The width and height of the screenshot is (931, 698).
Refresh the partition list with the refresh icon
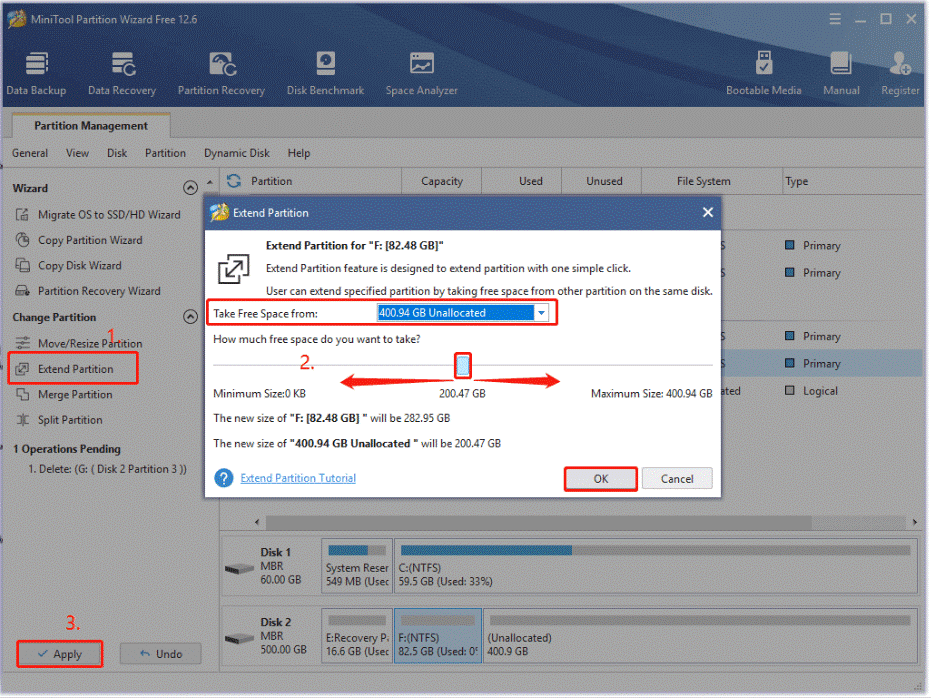pos(234,181)
